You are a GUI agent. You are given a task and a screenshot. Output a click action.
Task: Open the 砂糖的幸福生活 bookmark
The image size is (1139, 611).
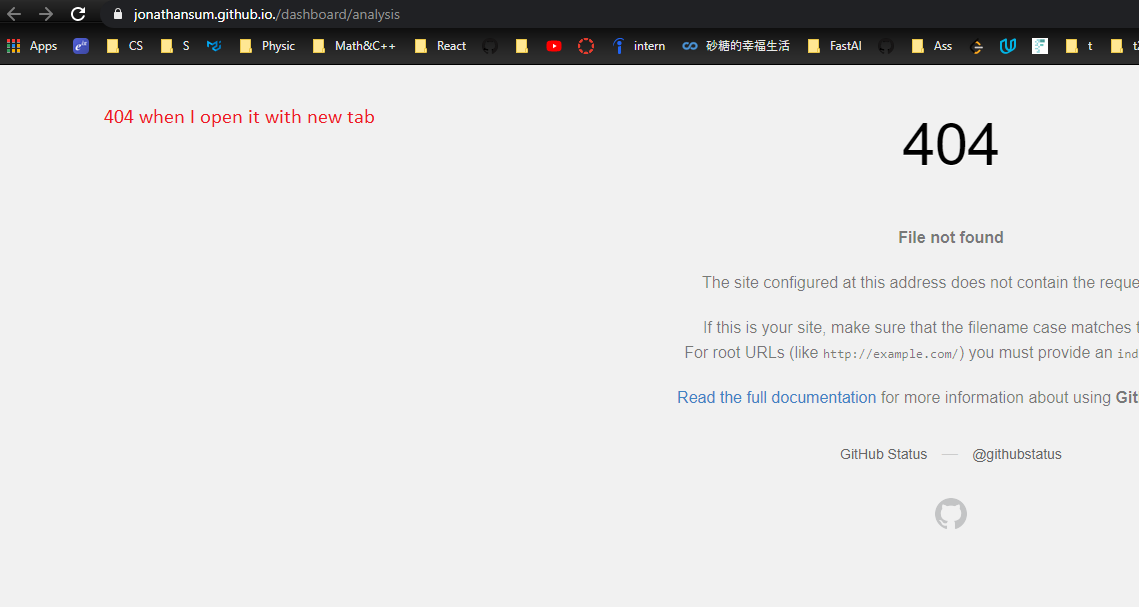coord(736,46)
